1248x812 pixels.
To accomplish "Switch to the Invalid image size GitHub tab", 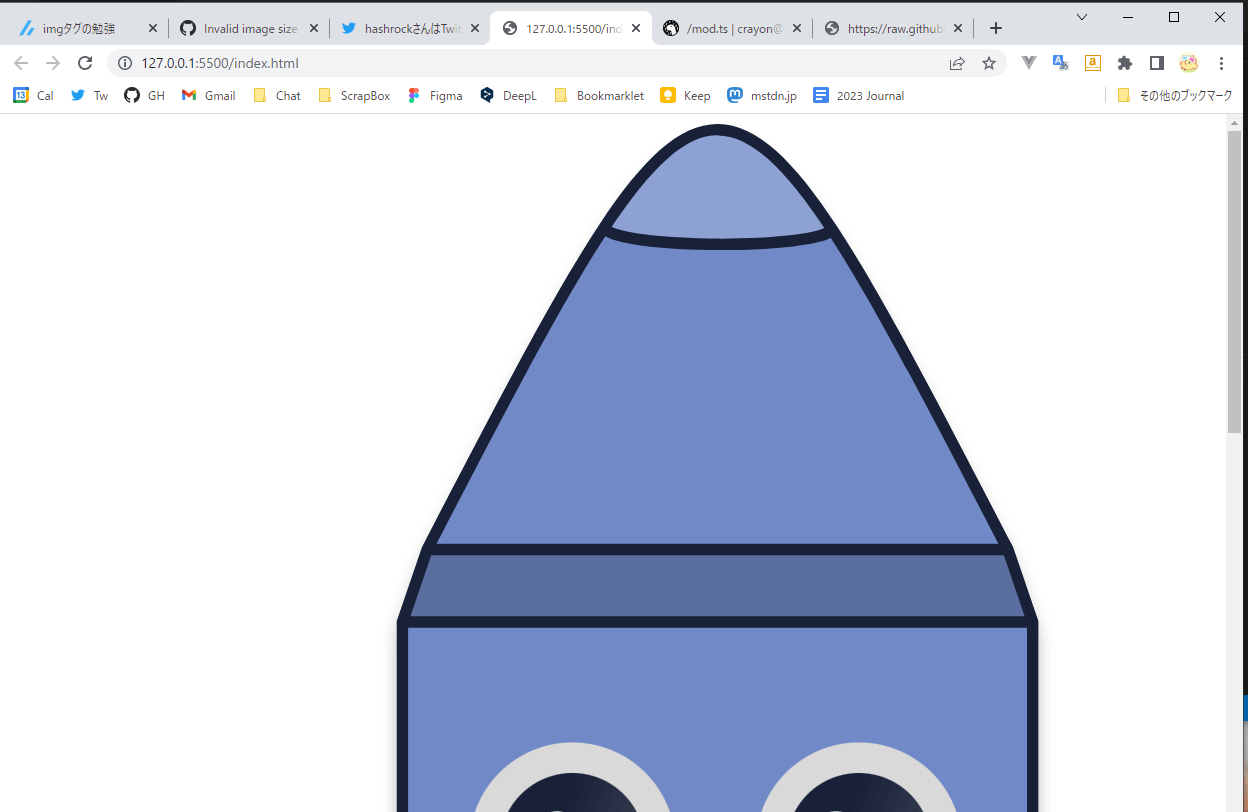I will [248, 28].
